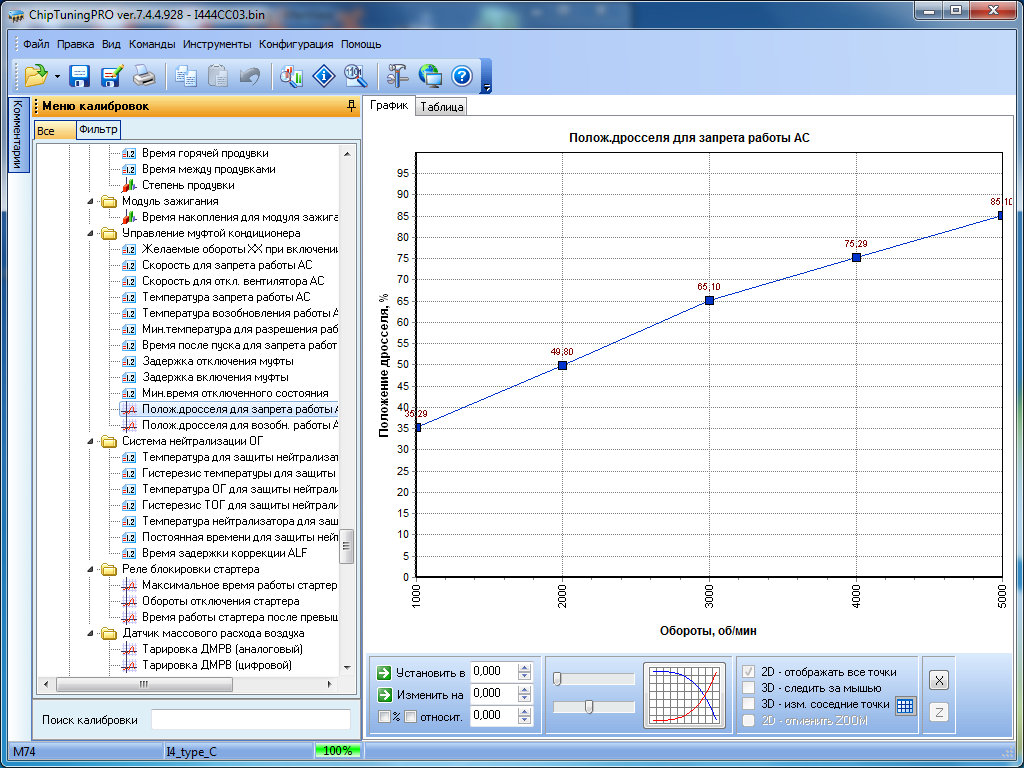Check the 'относит.' checkbox
This screenshot has width=1024, height=768.
tap(410, 716)
